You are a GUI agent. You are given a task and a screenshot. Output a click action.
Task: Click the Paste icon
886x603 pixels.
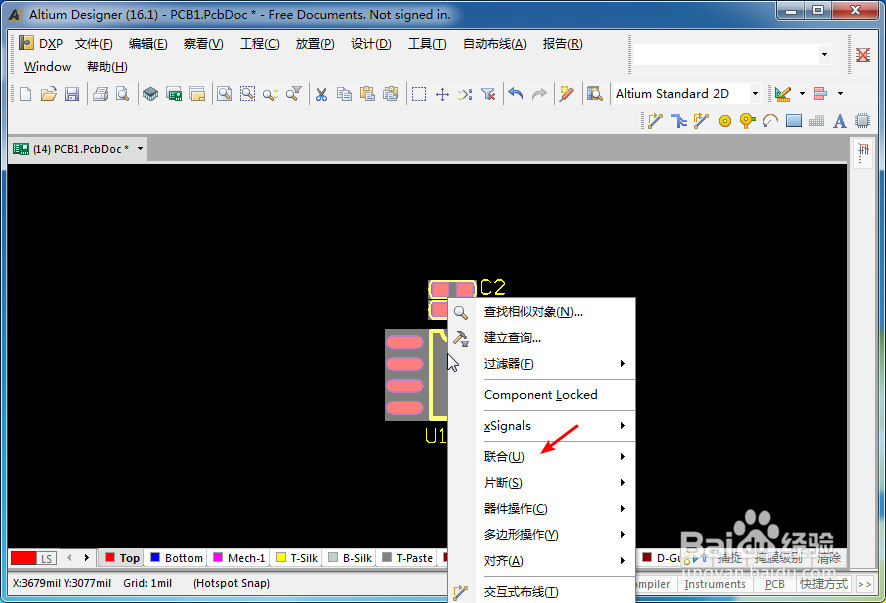pyautogui.click(x=367, y=94)
